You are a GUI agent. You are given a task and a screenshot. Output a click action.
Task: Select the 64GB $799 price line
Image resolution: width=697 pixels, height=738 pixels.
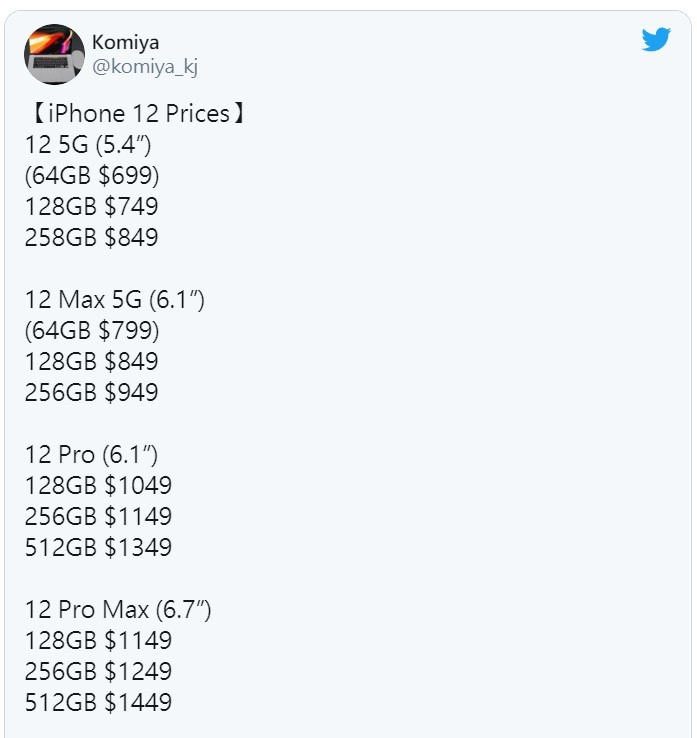[92, 331]
